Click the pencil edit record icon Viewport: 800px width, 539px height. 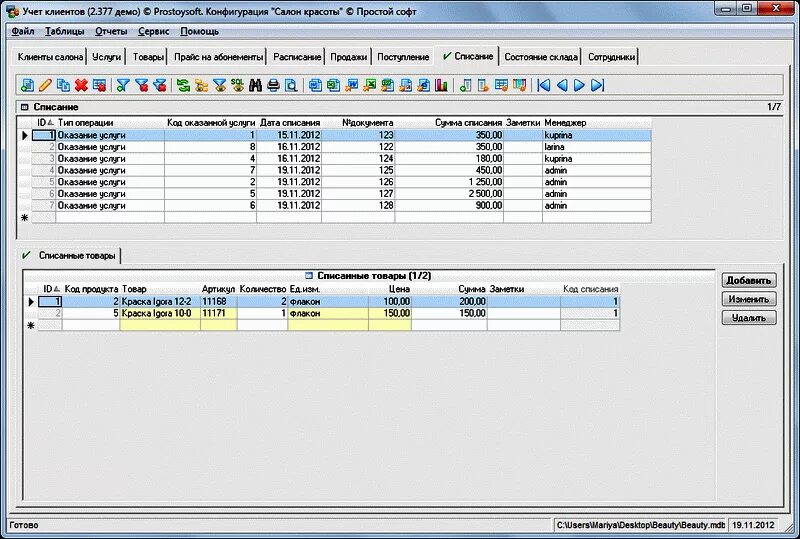[45, 85]
